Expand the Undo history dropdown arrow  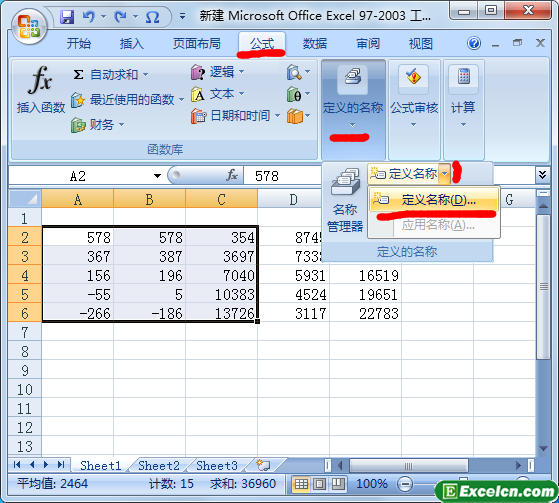coord(103,16)
